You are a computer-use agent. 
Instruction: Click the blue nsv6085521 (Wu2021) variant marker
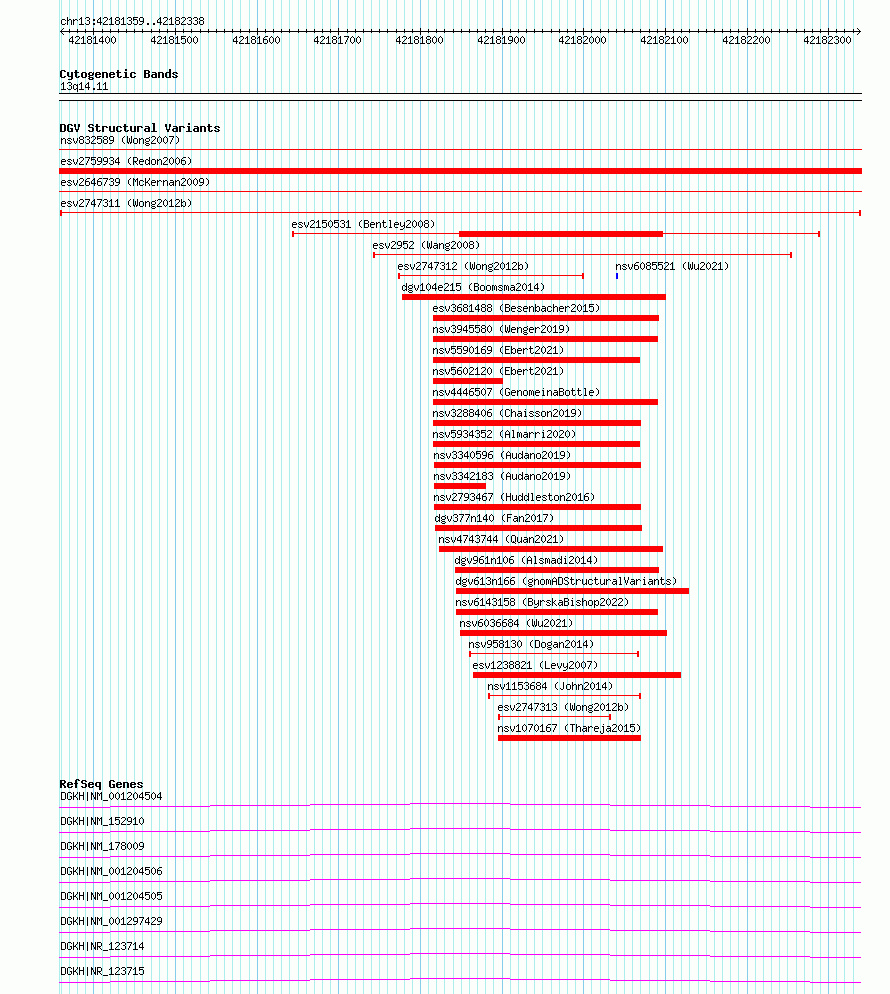pos(617,276)
